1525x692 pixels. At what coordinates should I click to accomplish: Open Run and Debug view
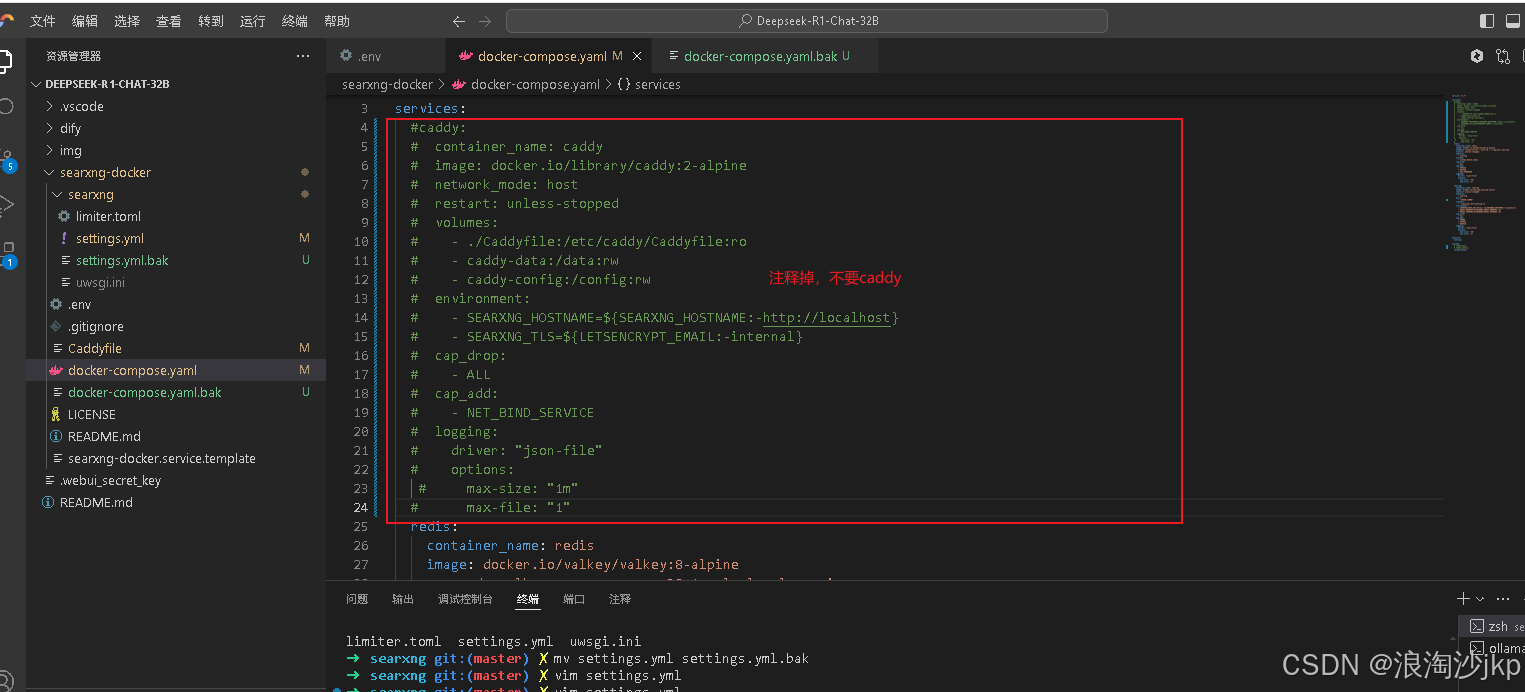[5, 205]
